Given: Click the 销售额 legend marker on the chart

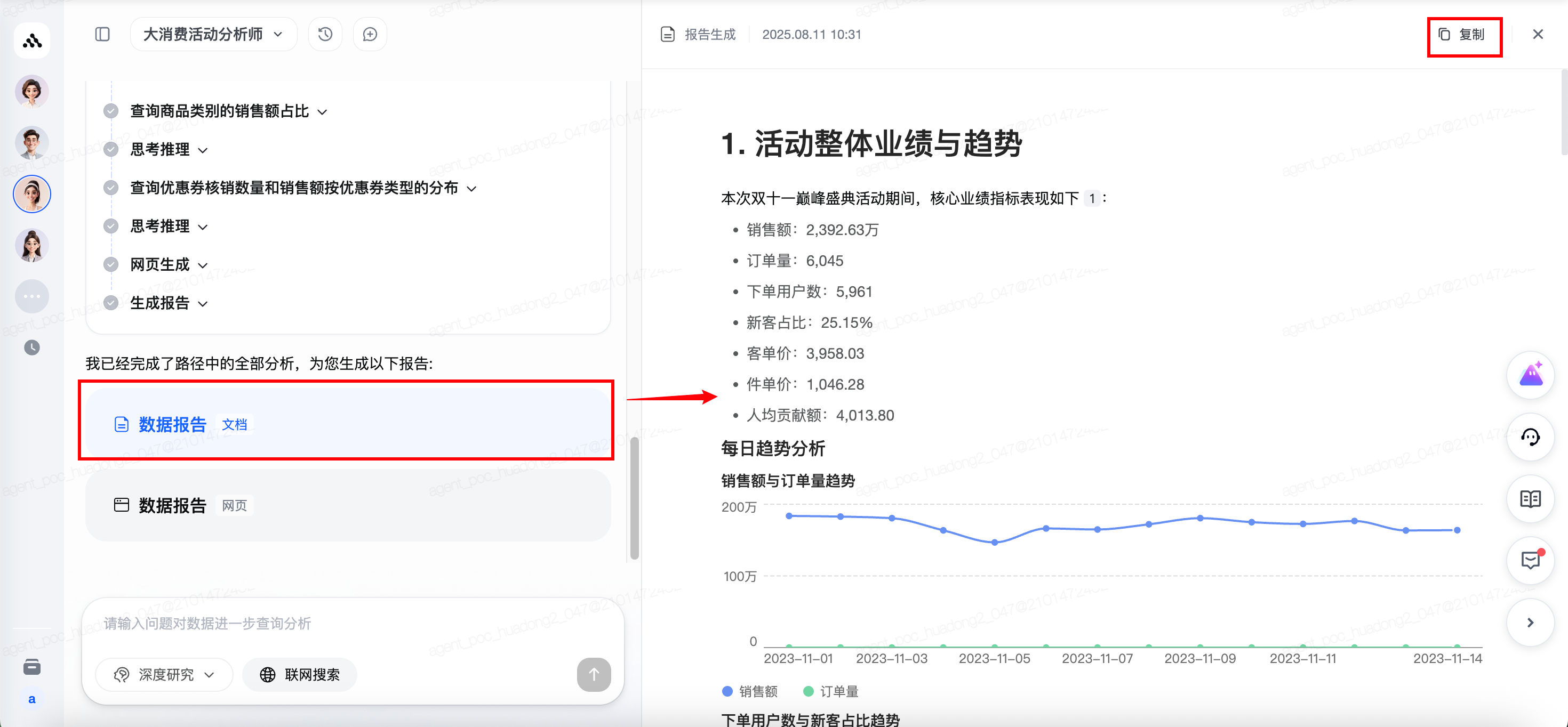Looking at the screenshot, I should tap(727, 691).
